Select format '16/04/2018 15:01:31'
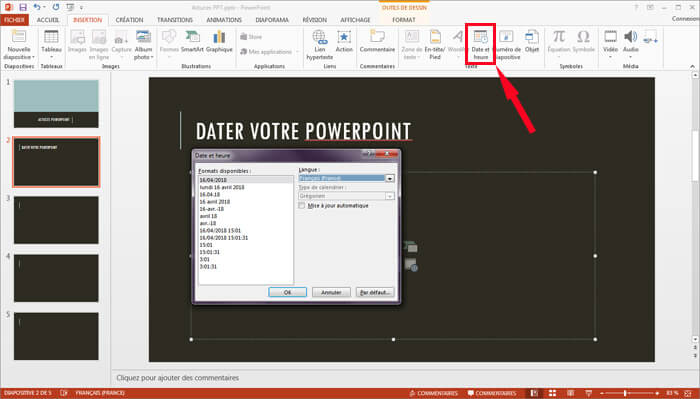The height and width of the screenshot is (399, 700). coord(224,238)
